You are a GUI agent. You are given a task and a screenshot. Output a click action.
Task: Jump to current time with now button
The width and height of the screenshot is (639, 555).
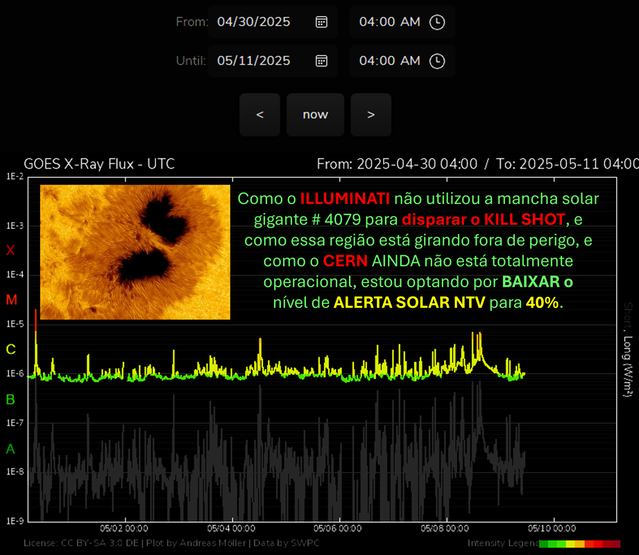pyautogui.click(x=315, y=115)
